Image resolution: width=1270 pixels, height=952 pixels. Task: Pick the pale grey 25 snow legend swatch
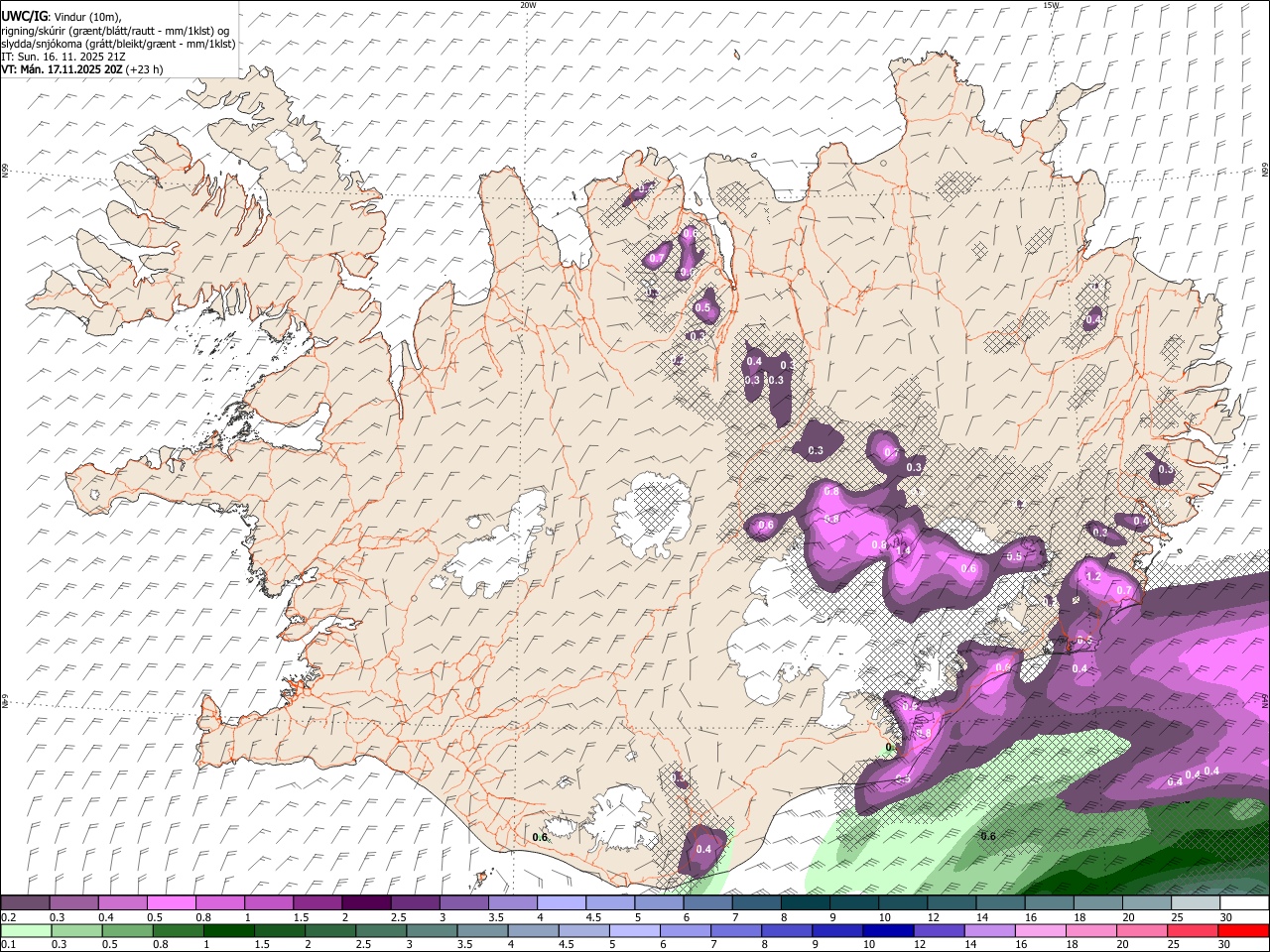1196,902
